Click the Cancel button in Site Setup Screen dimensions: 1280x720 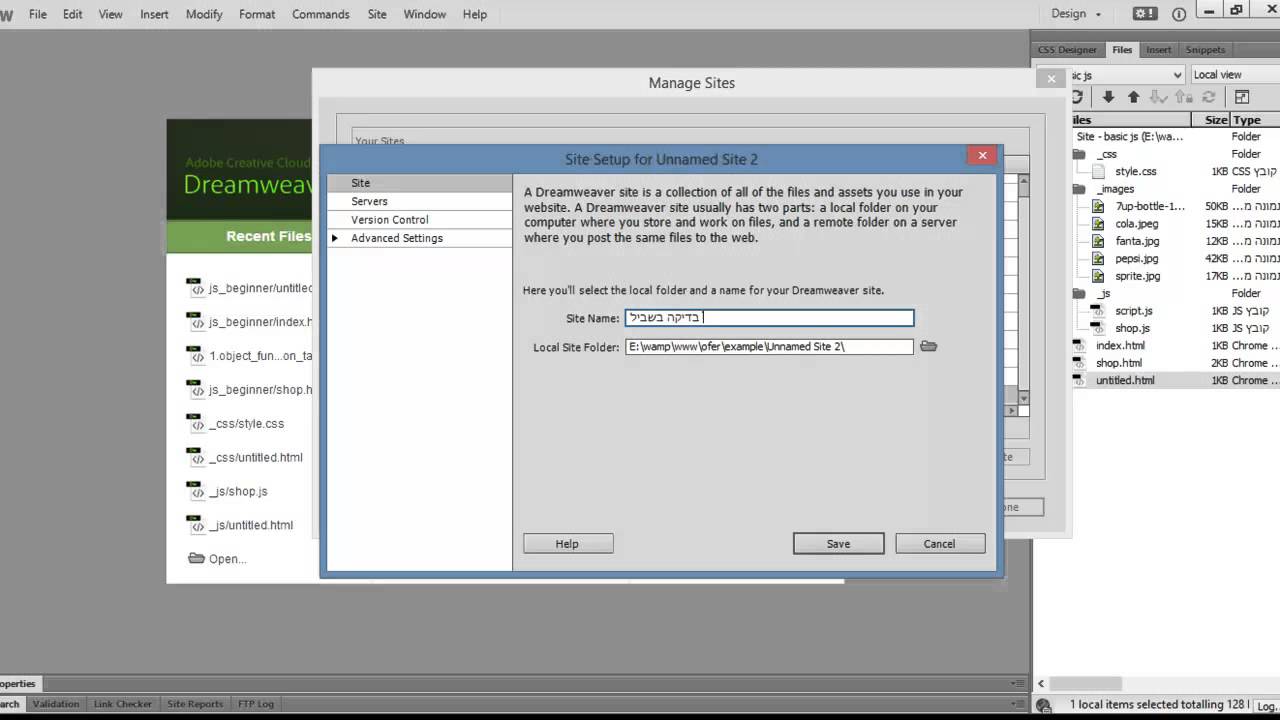coord(939,544)
